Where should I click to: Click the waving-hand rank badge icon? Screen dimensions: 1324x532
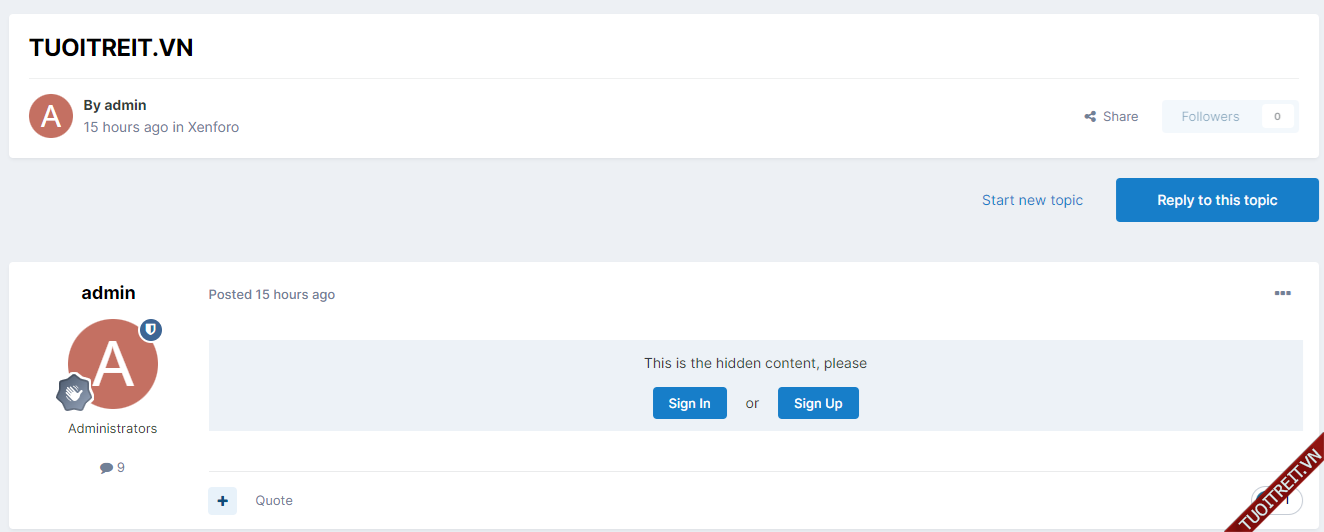(75, 393)
